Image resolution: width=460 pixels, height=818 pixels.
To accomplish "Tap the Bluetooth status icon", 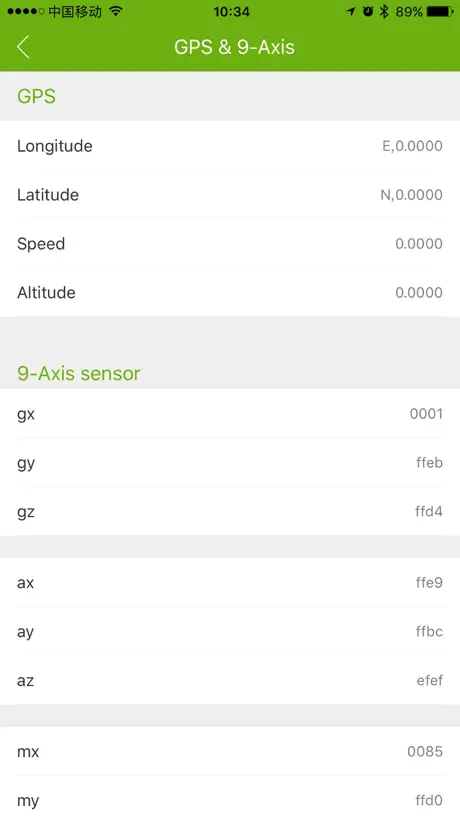I will pos(384,11).
